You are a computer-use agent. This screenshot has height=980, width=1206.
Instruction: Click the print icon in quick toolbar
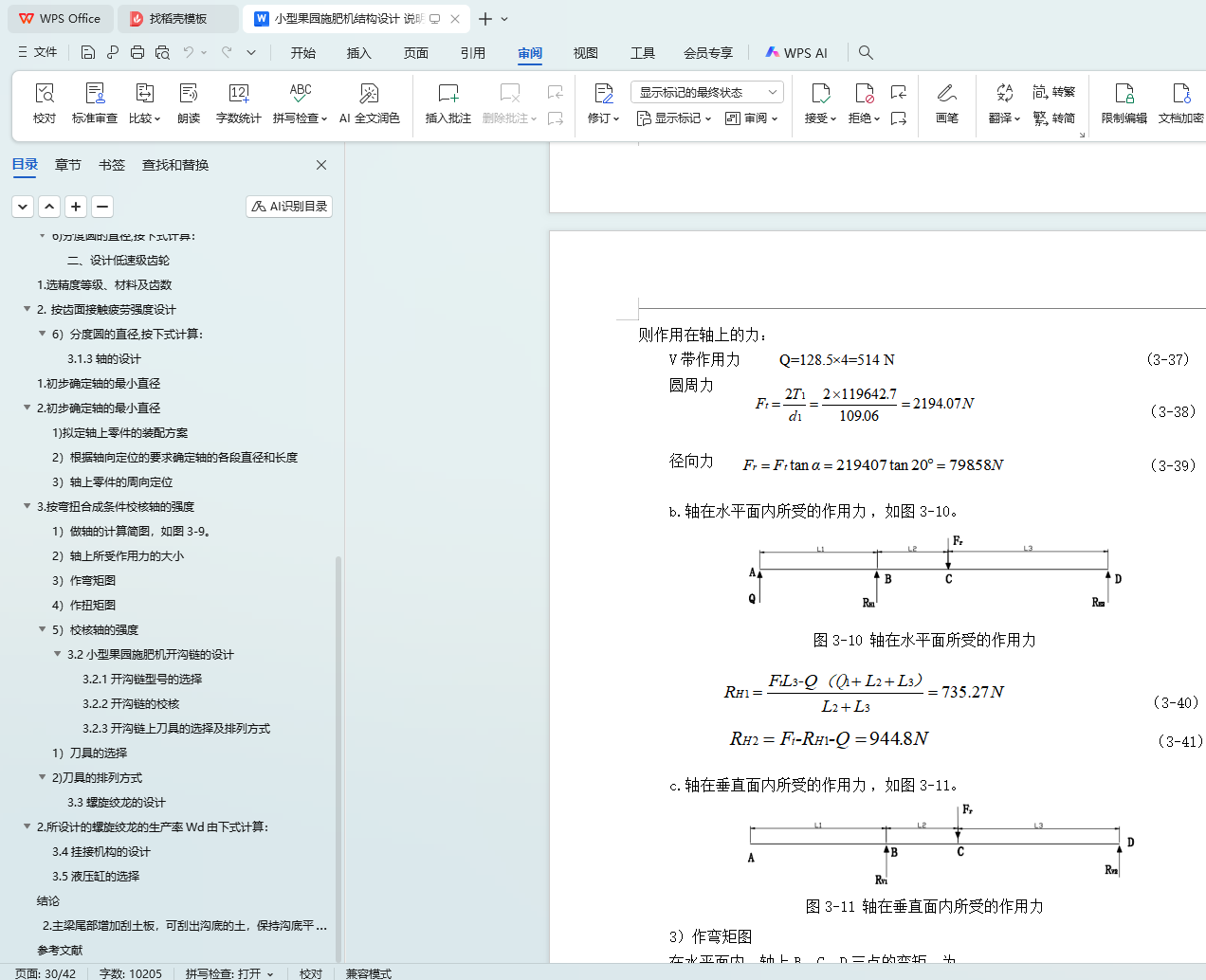tap(137, 53)
